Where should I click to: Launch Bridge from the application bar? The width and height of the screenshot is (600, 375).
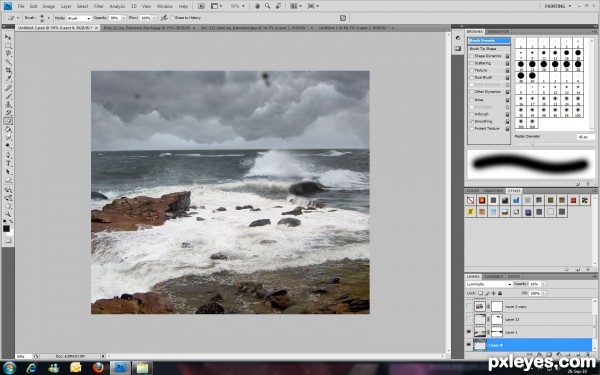tap(201, 6)
